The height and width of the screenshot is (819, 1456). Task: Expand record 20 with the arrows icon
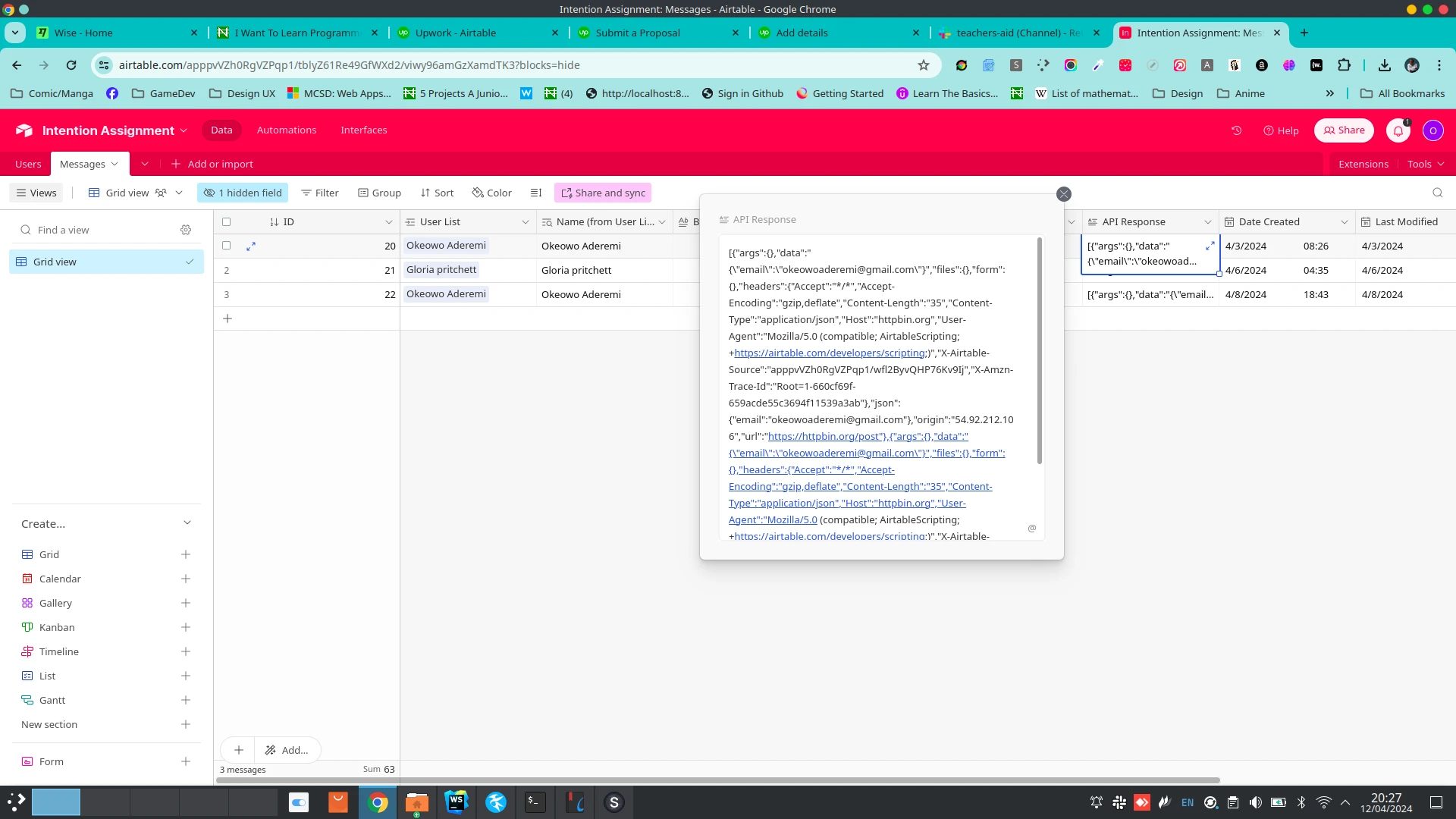(x=251, y=246)
